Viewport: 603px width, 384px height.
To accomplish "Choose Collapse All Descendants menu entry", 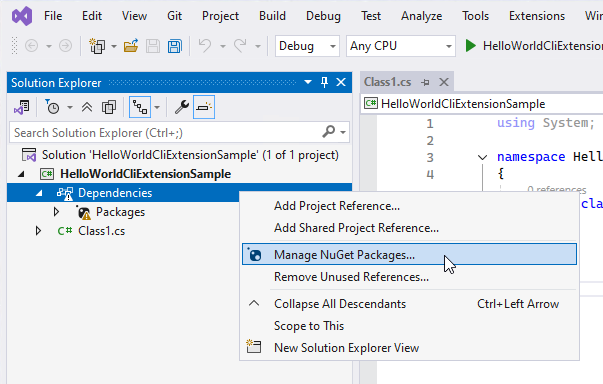I will (409, 304).
